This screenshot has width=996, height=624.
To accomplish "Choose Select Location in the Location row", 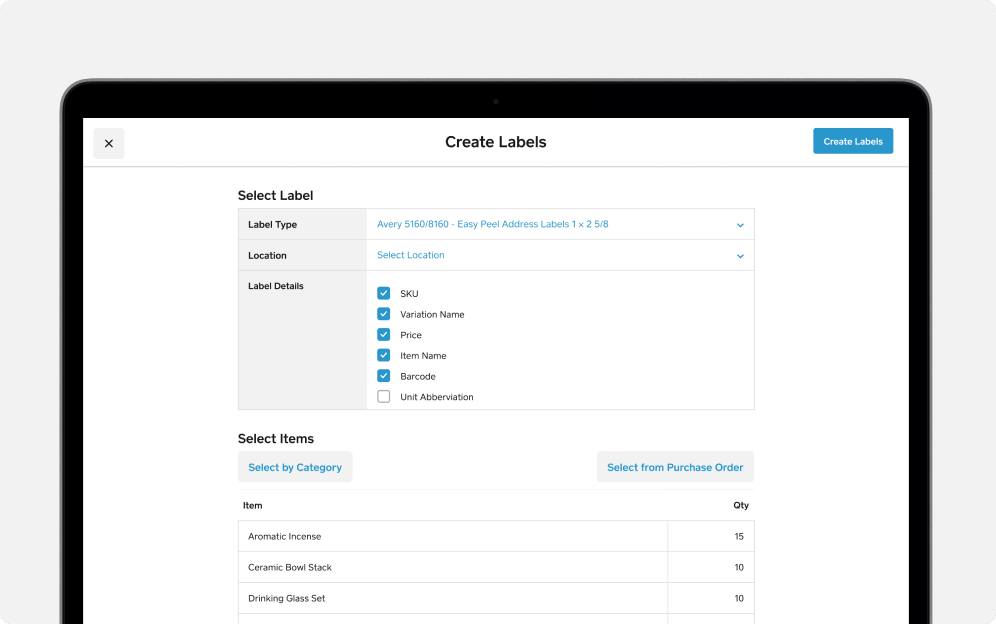I will point(410,255).
